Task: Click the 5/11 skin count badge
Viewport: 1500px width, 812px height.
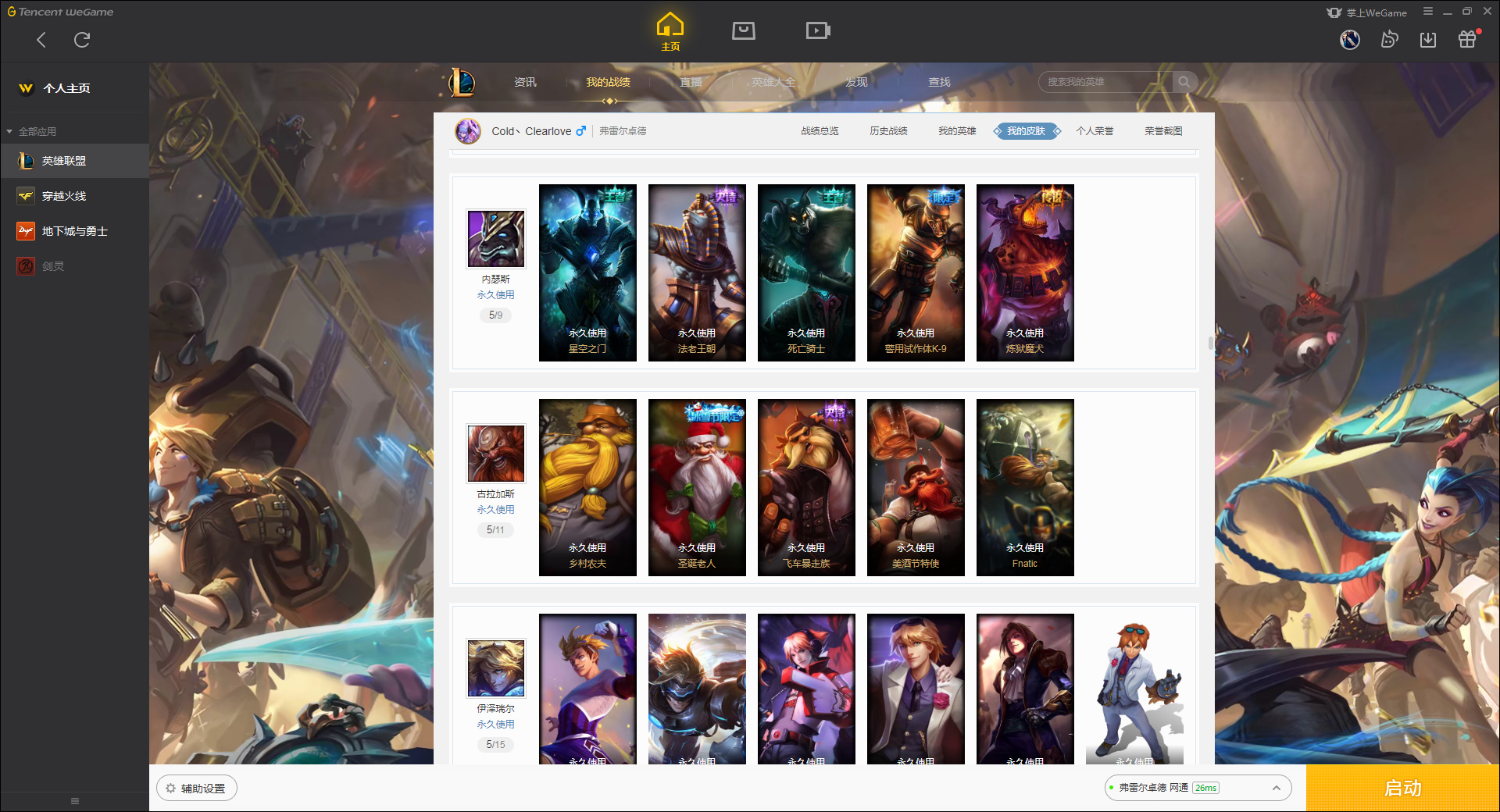Action: [x=496, y=530]
